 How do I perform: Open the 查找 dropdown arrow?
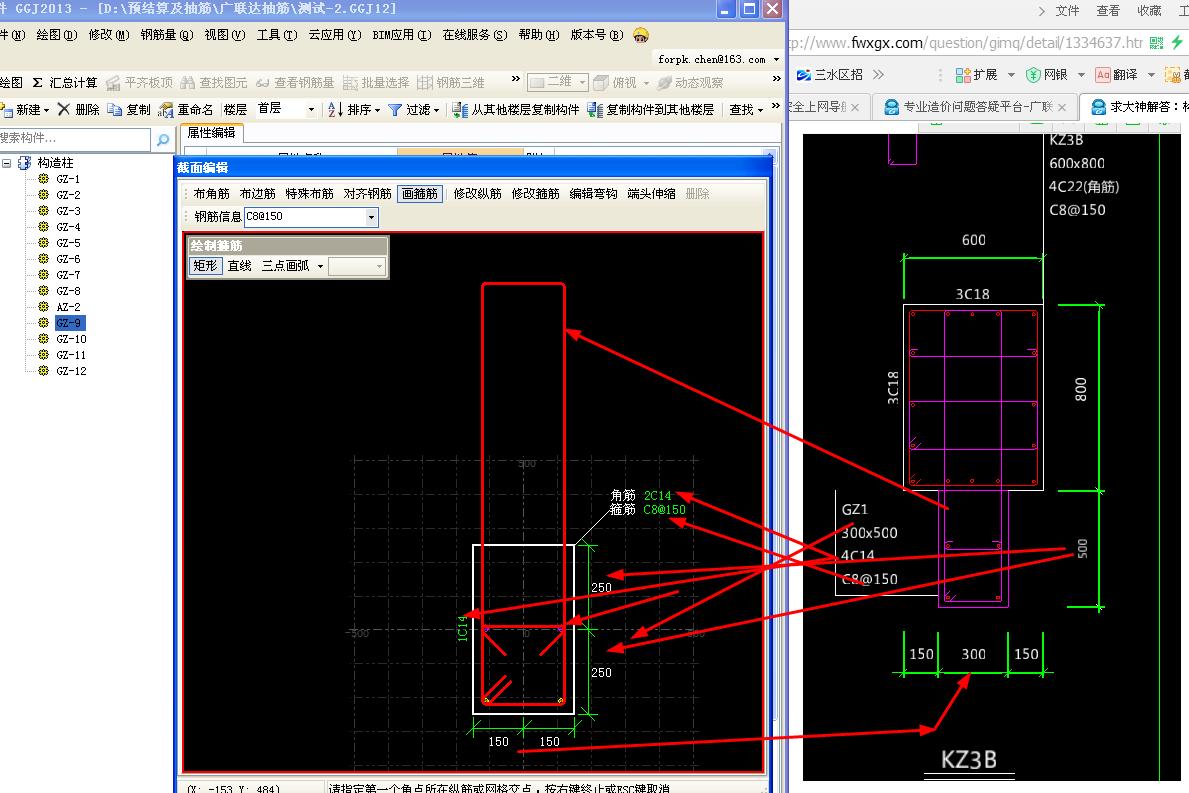761,110
